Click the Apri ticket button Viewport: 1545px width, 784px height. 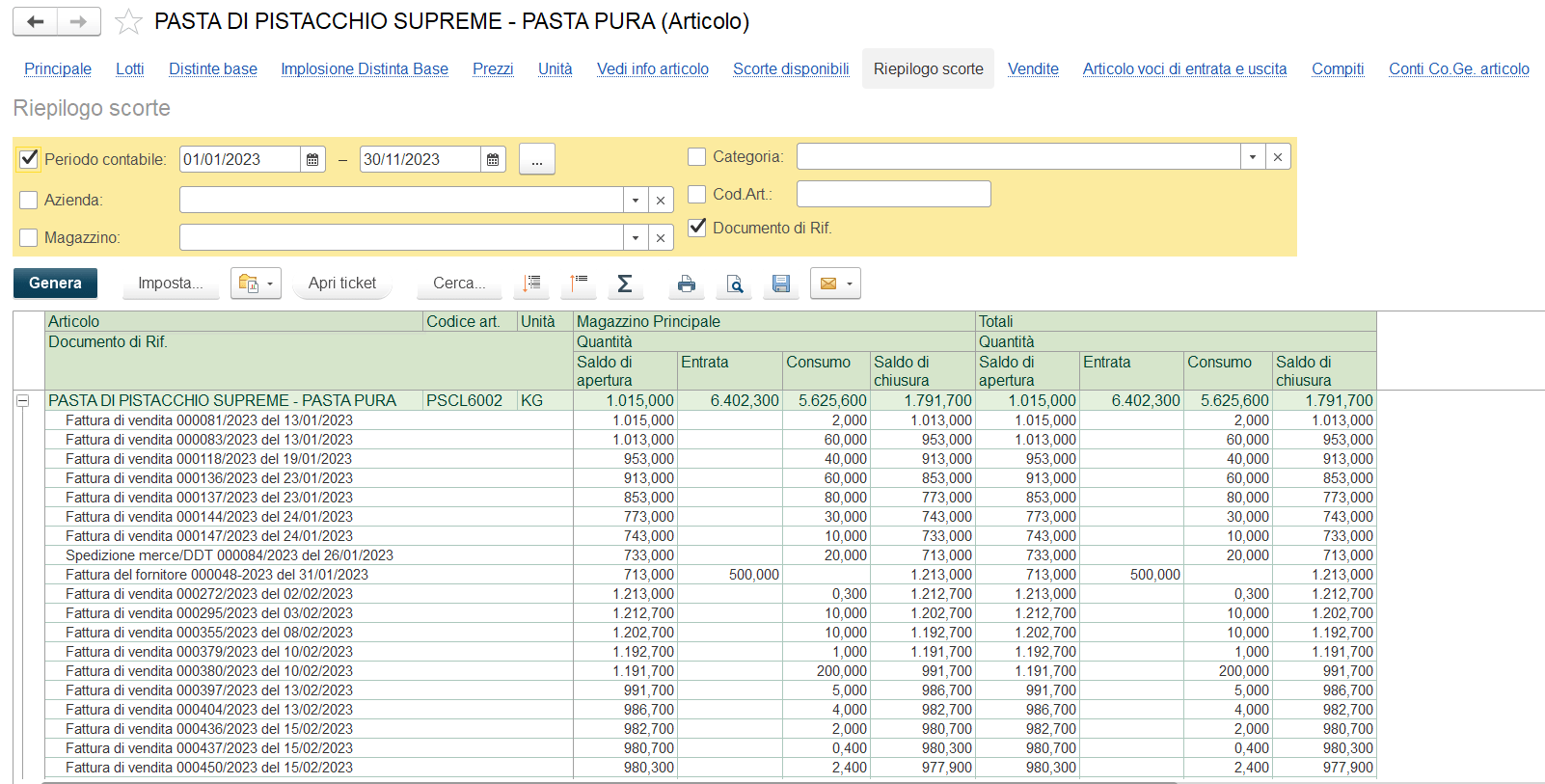coord(342,284)
